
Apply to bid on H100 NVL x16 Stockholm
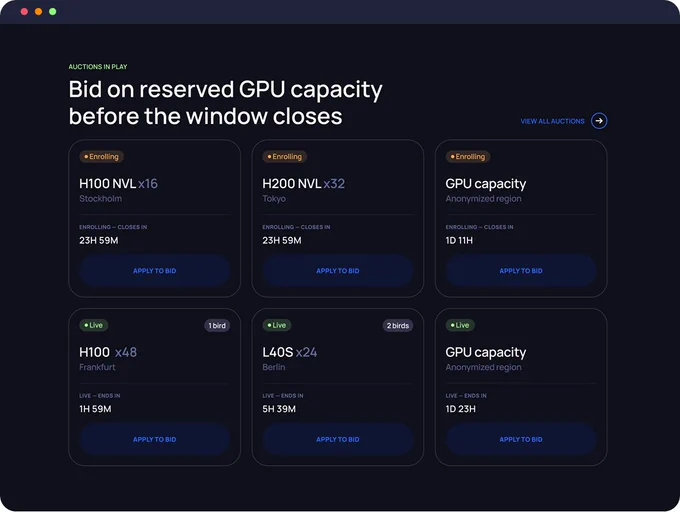click(154, 271)
